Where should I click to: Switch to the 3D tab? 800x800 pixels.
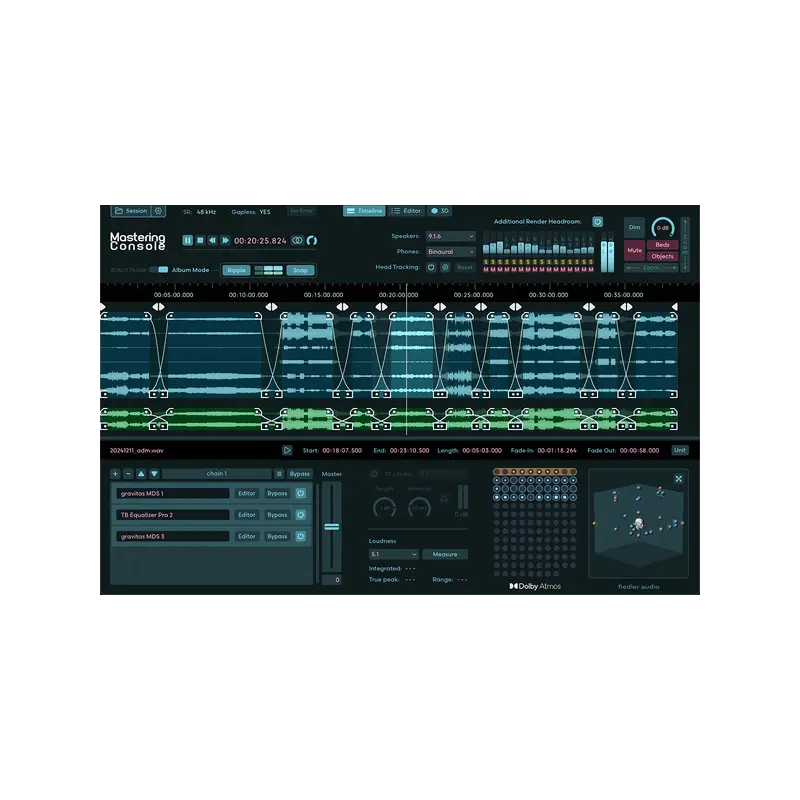click(439, 211)
